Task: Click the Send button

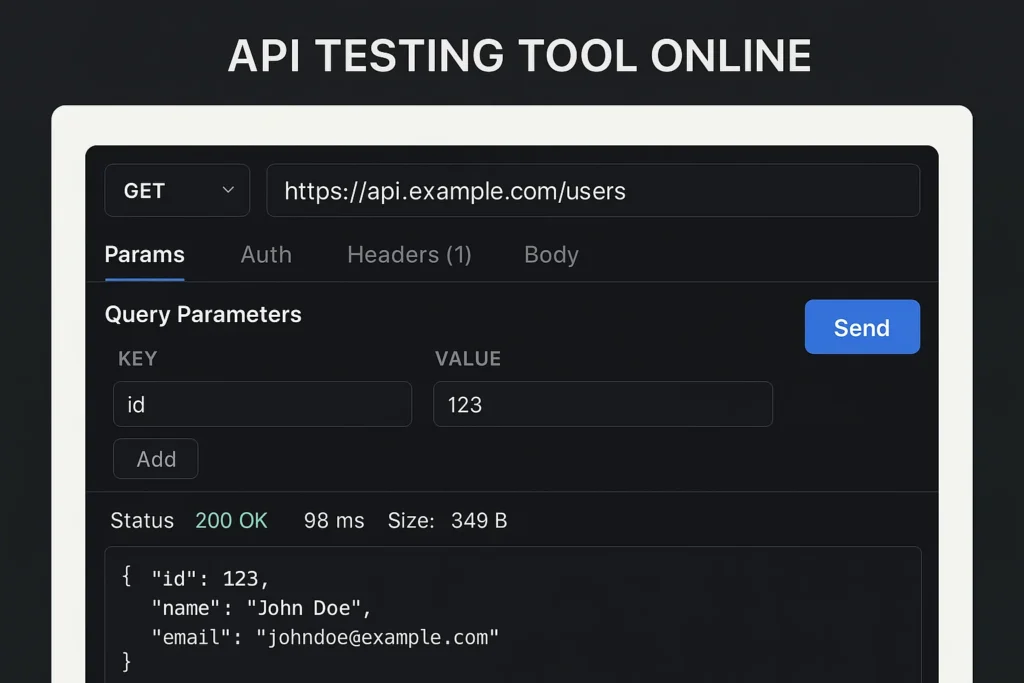Action: point(861,326)
